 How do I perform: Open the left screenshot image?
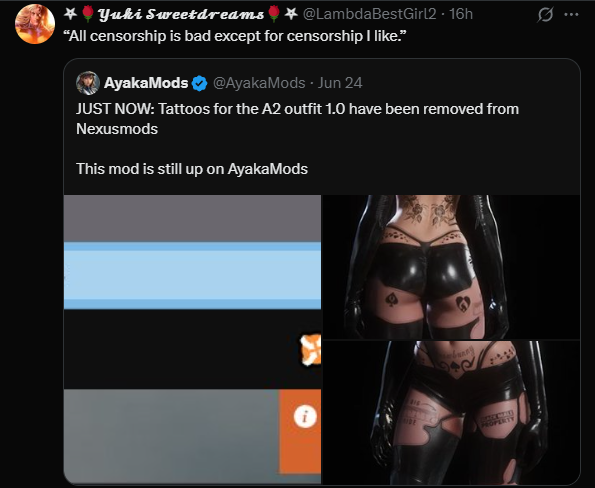tap(192, 340)
